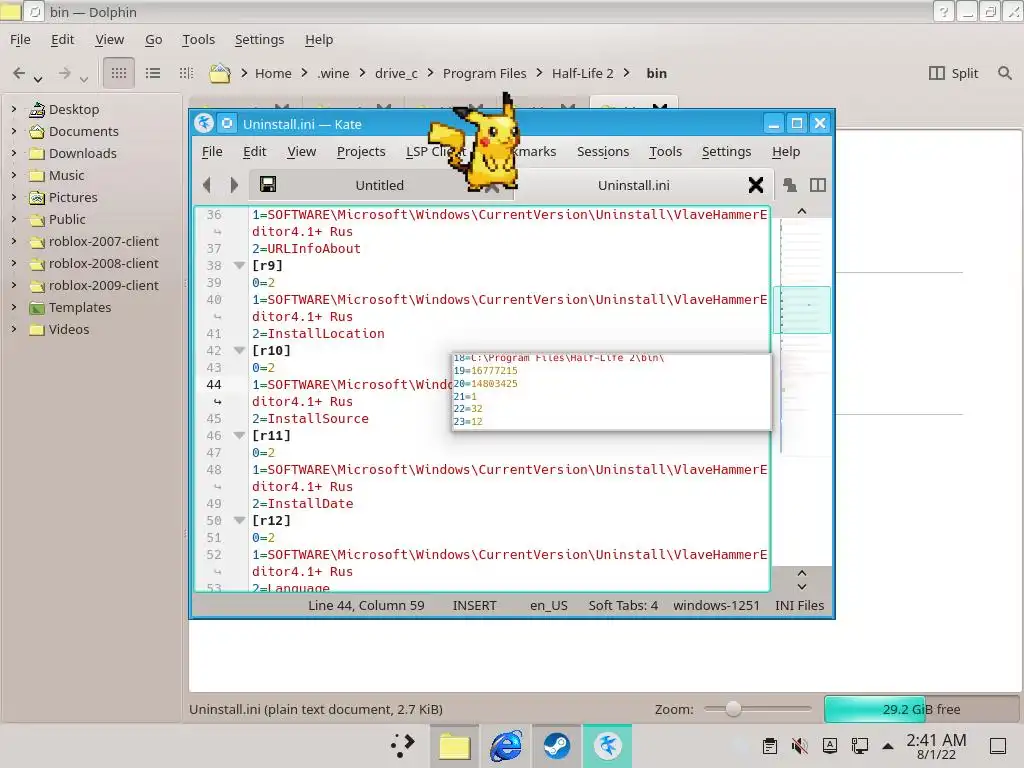Switch Dolphin to Icons view mode
This screenshot has width=1024, height=768.
119,72
